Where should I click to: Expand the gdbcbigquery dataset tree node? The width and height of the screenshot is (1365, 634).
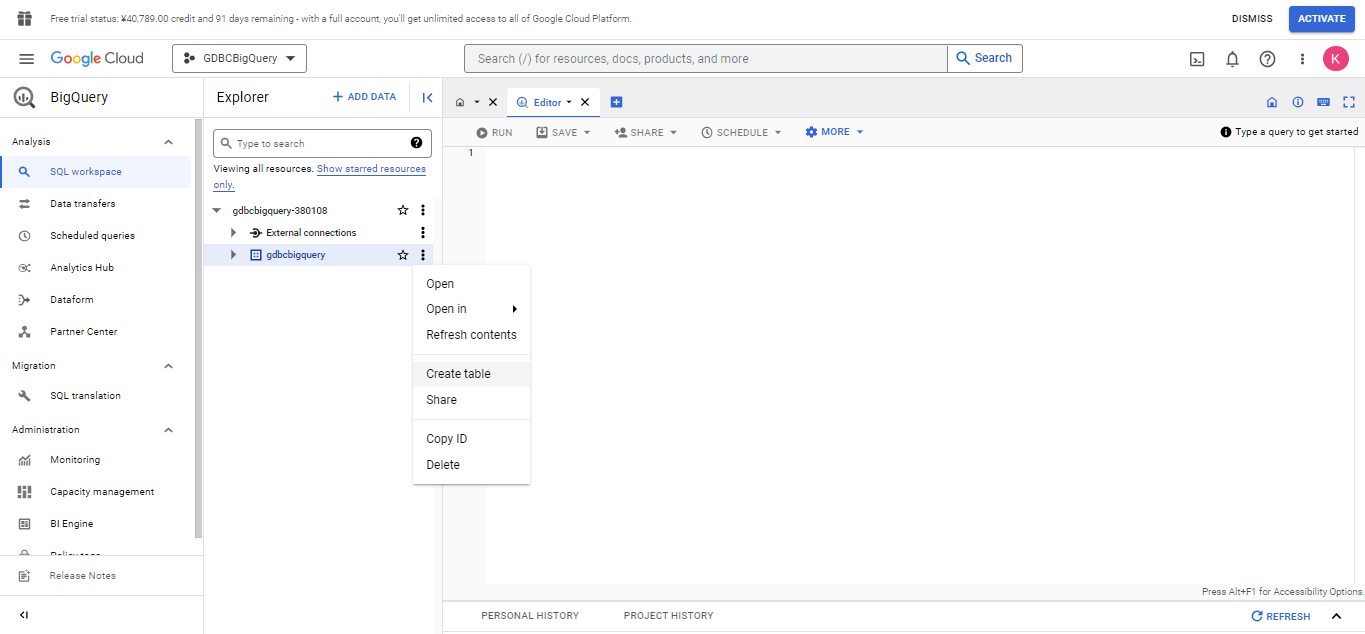[233, 255]
